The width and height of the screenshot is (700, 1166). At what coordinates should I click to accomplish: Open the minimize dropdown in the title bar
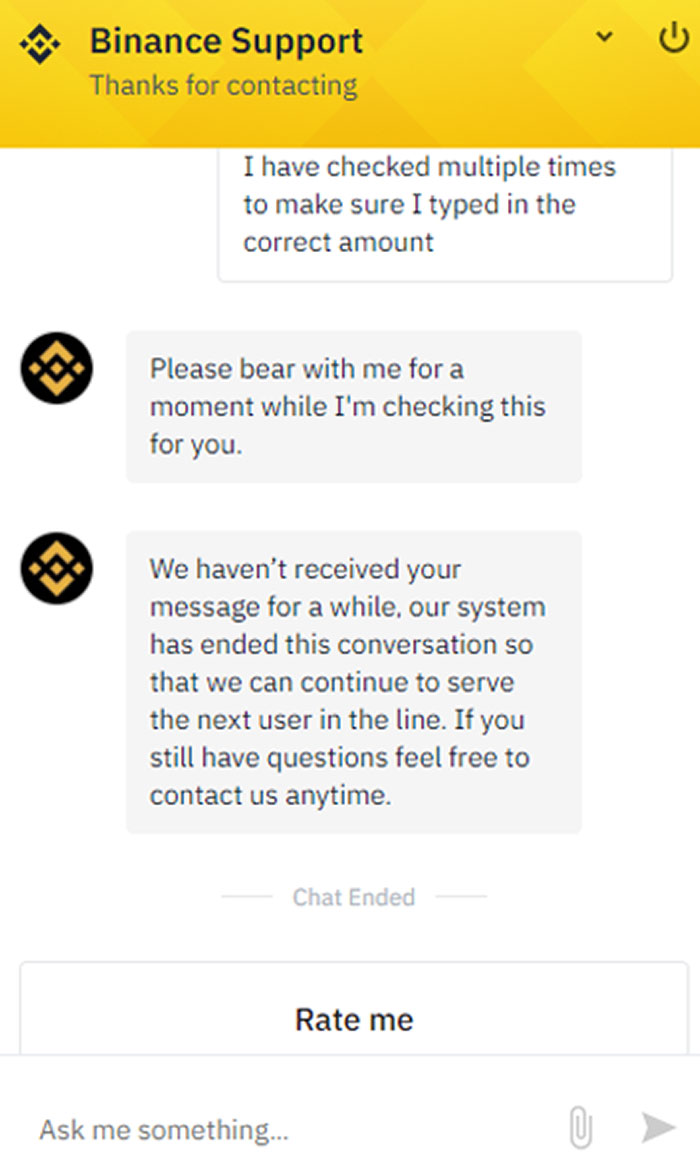[x=604, y=36]
